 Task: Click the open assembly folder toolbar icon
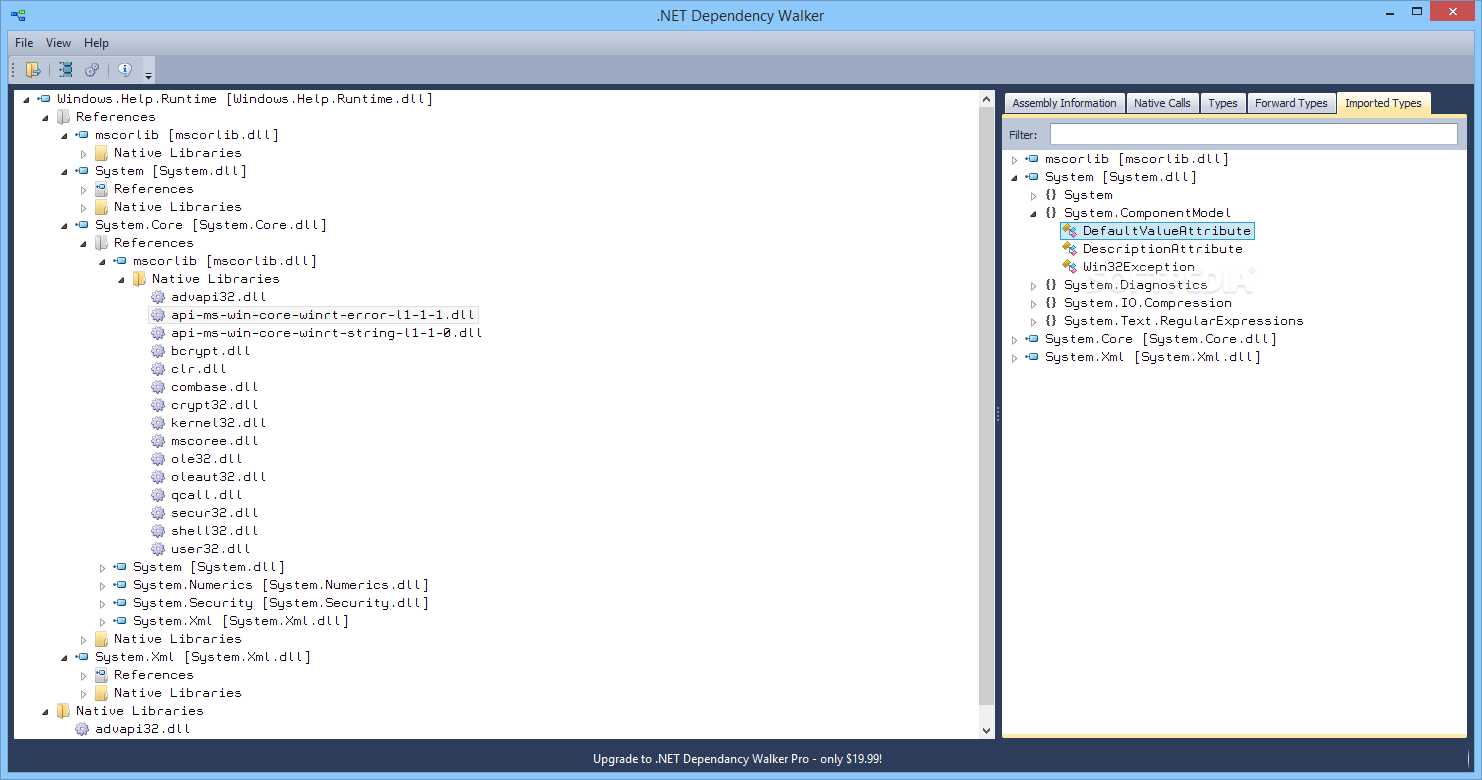pyautogui.click(x=33, y=70)
